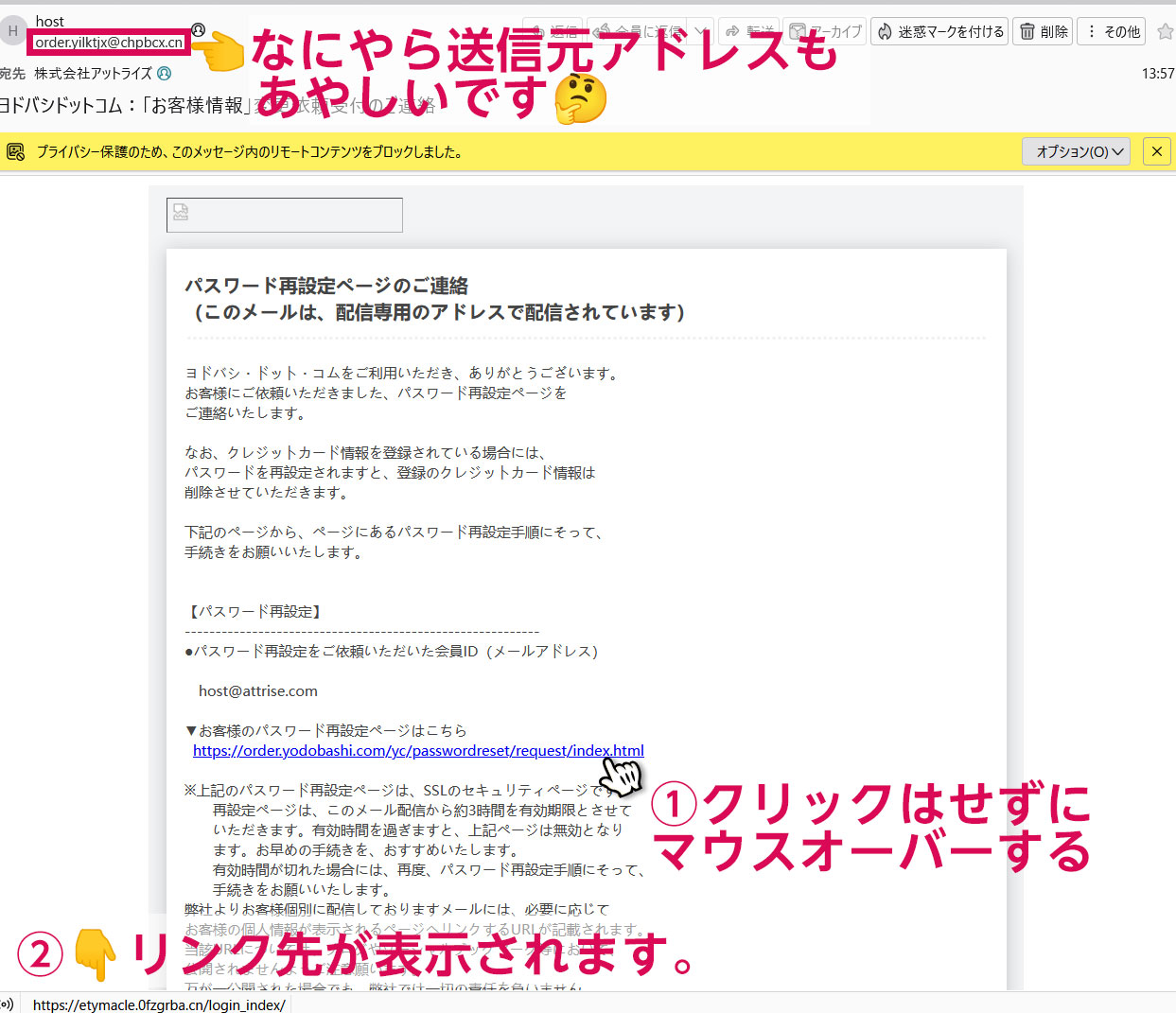The height and width of the screenshot is (1013, 1176).
Task: Click the sender avatar circle with H
Action: pyautogui.click(x=13, y=31)
